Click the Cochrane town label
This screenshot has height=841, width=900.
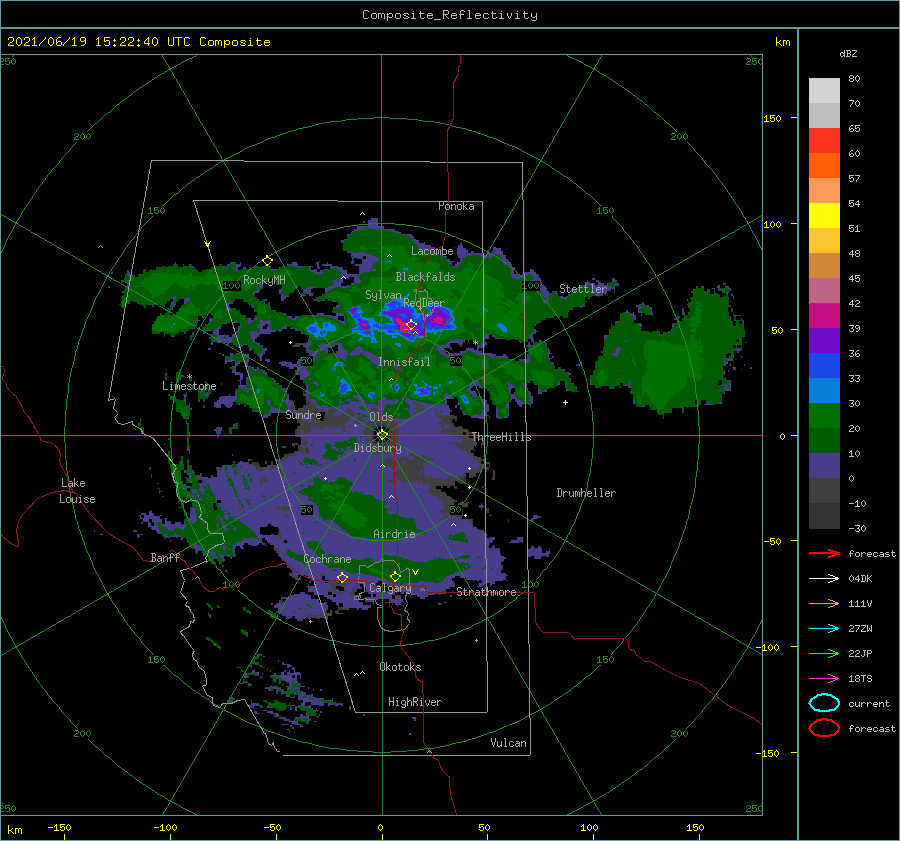pyautogui.click(x=327, y=559)
